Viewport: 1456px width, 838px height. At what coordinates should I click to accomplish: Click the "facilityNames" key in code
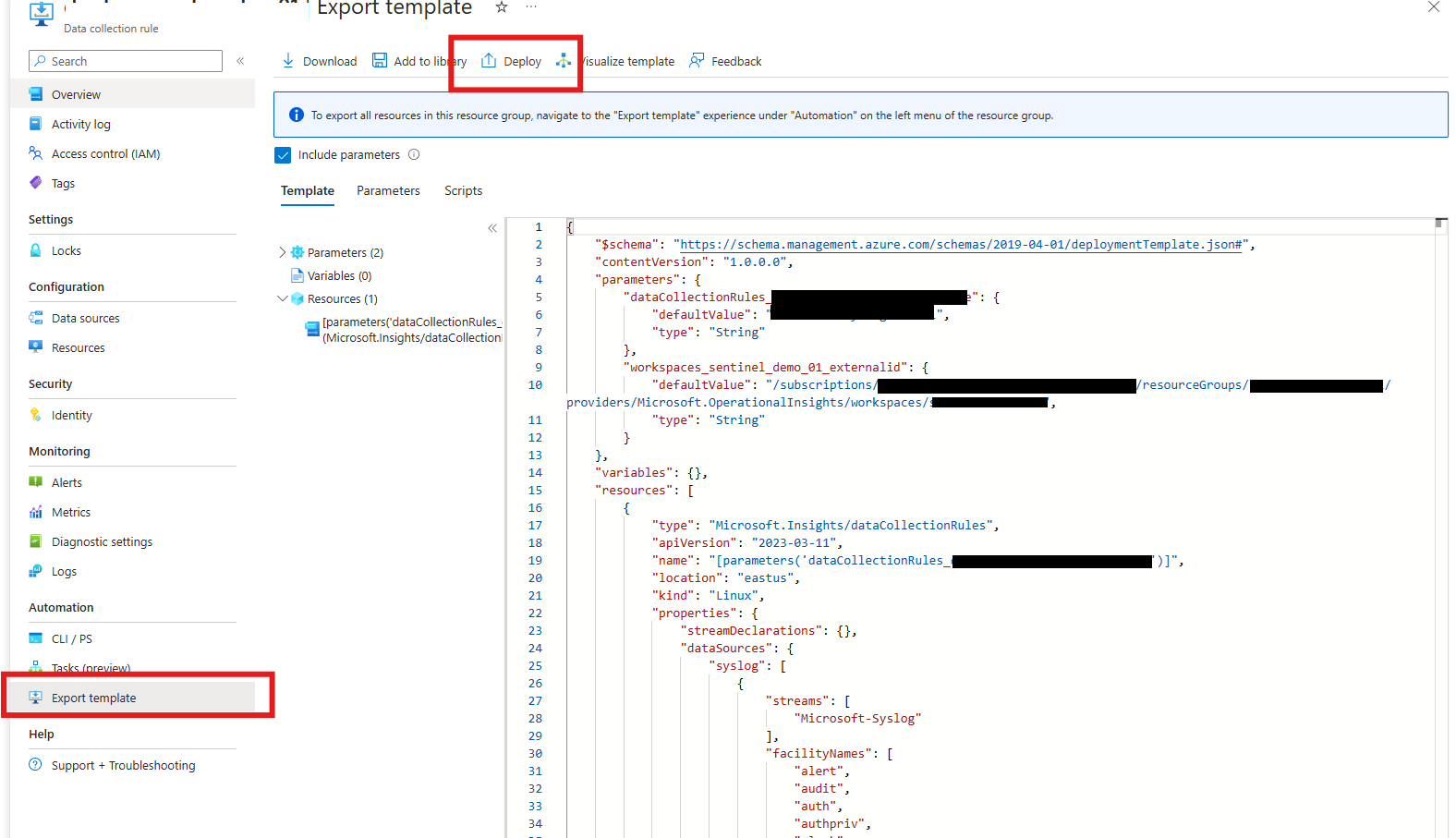pos(819,754)
